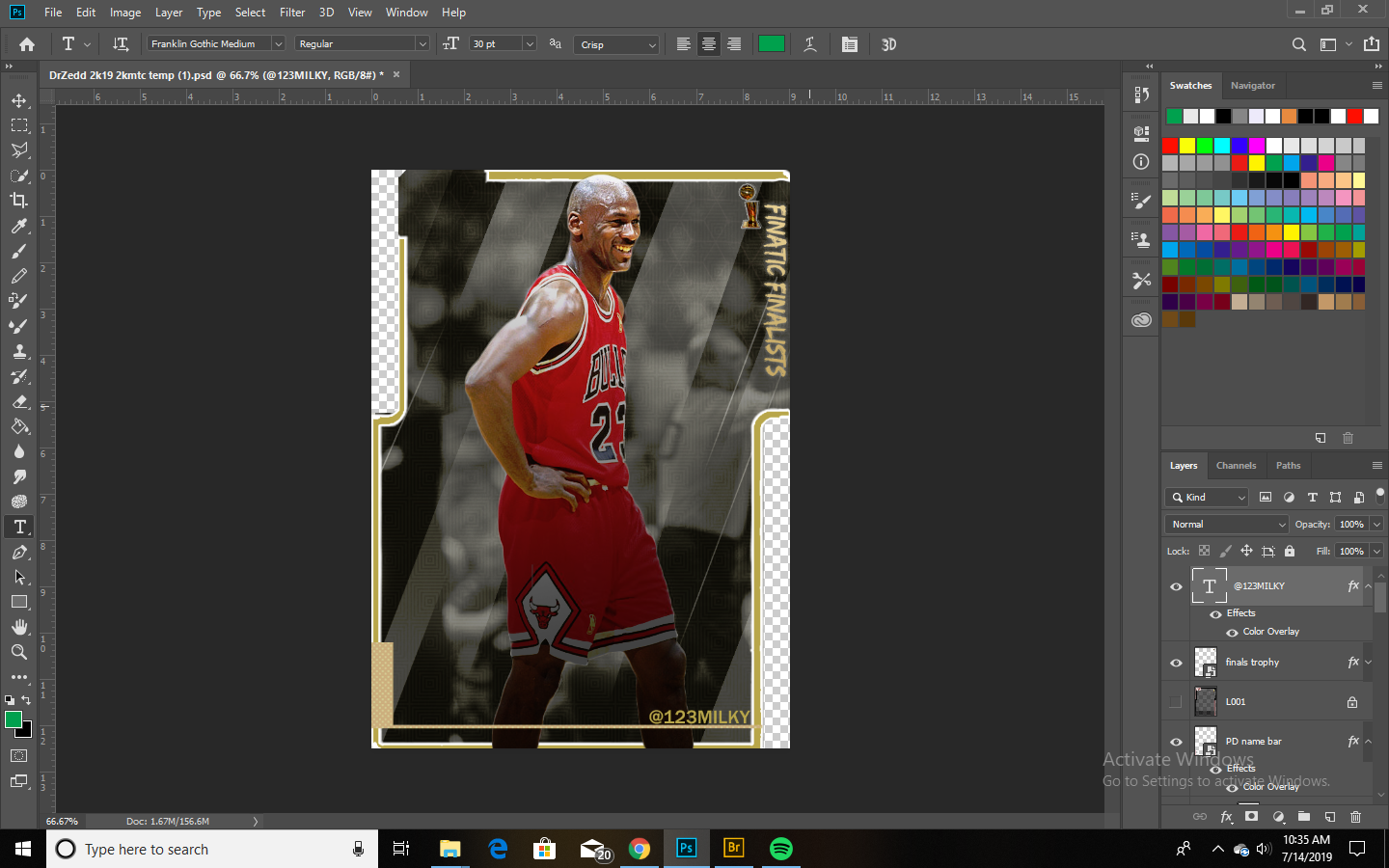Add a layer mask
The height and width of the screenshot is (868, 1389).
coord(1252,817)
